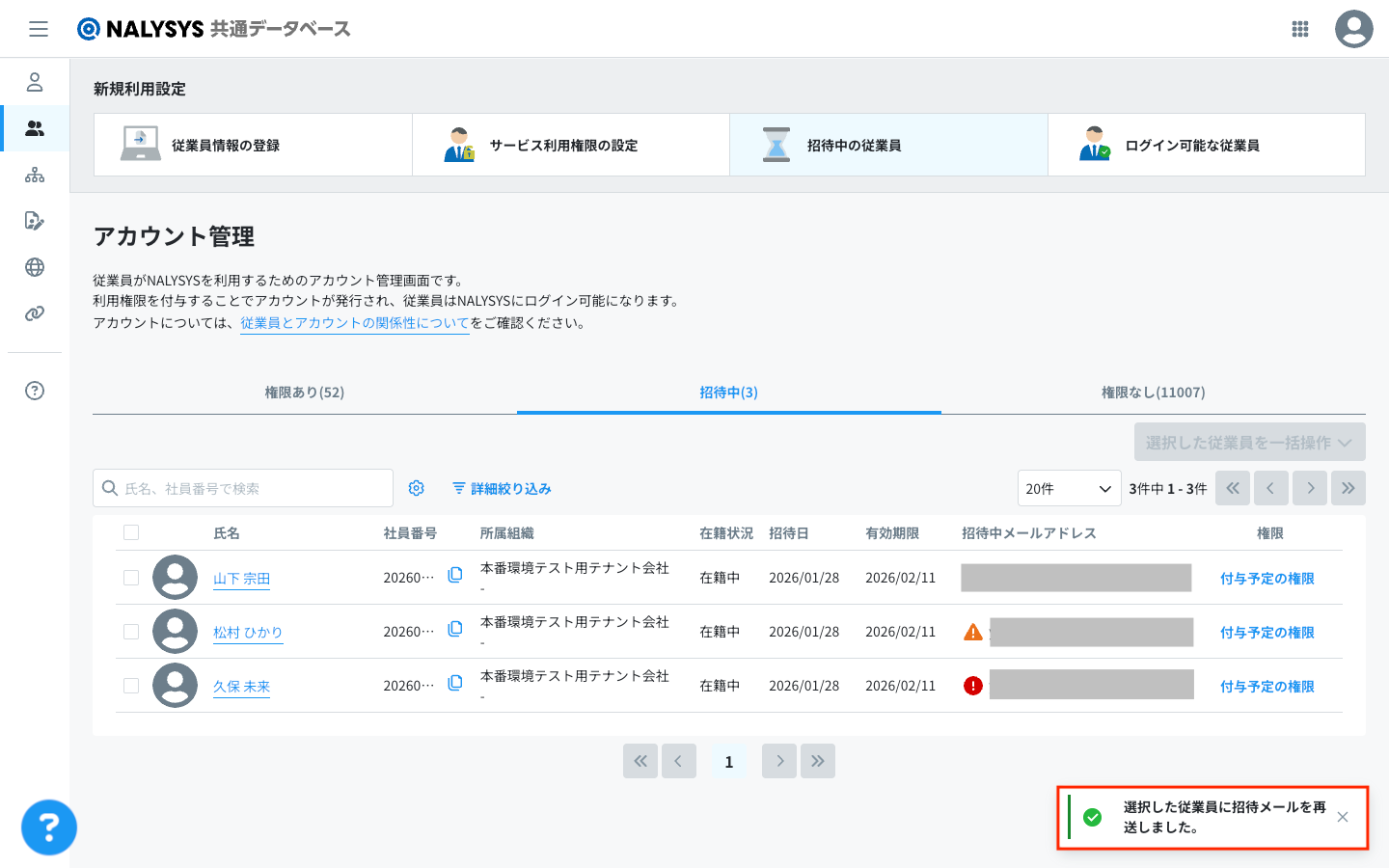
Task: Click the link chain sidebar icon
Action: point(35,313)
